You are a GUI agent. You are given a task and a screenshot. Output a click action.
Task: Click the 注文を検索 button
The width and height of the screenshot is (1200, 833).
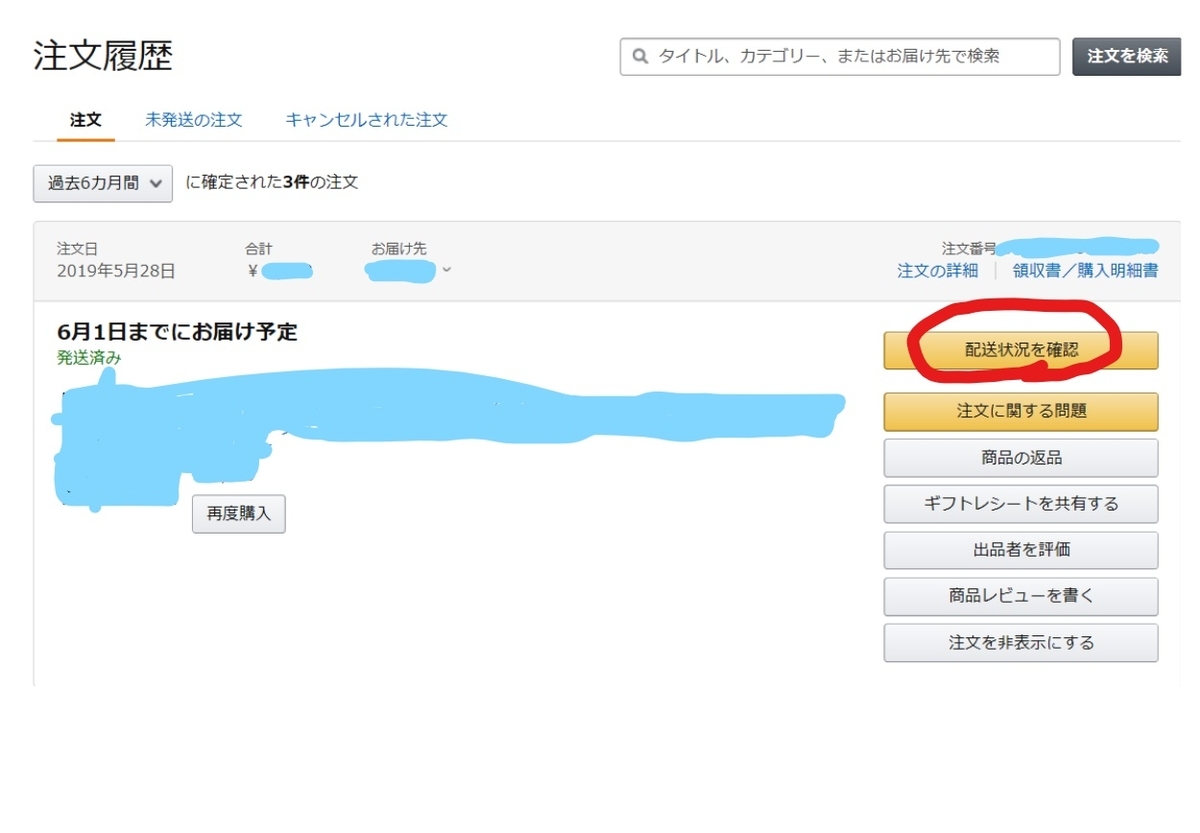click(1127, 57)
